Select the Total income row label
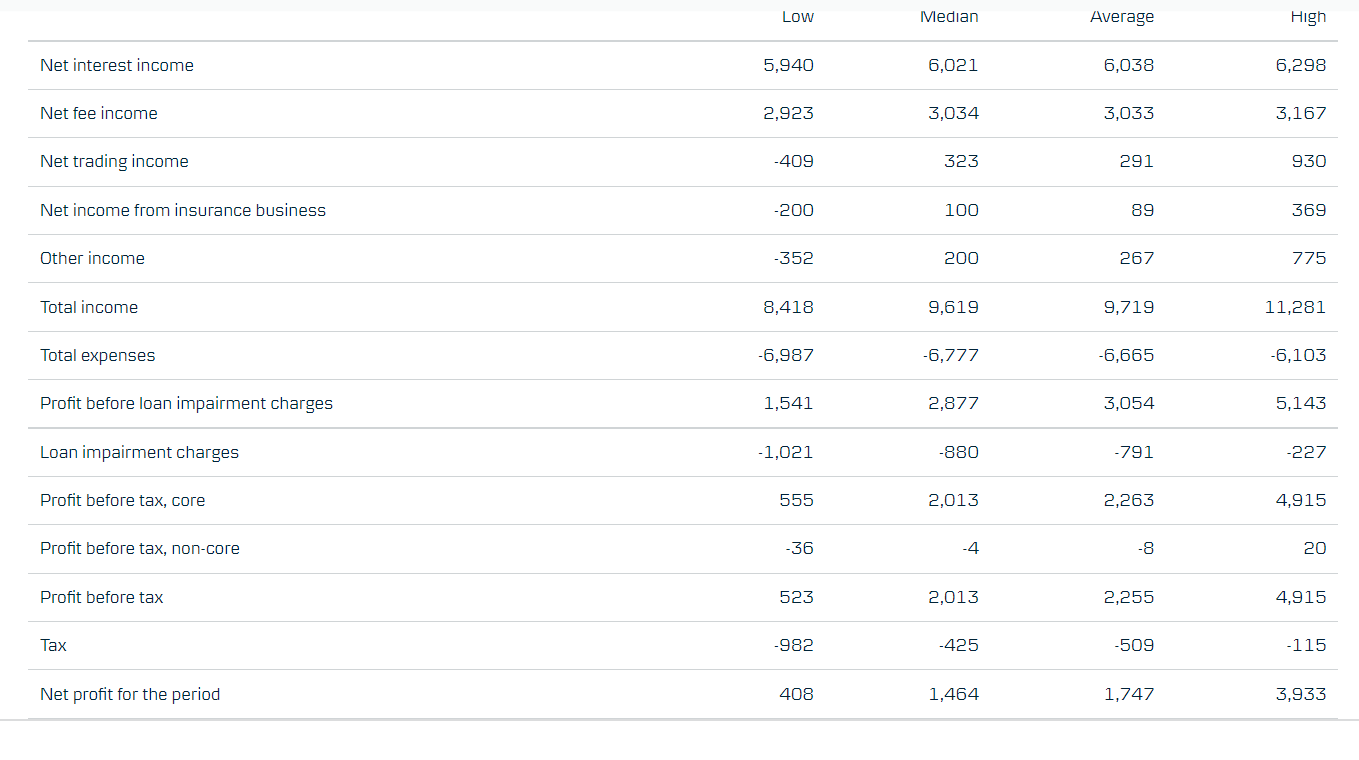The height and width of the screenshot is (760, 1359). [x=89, y=307]
